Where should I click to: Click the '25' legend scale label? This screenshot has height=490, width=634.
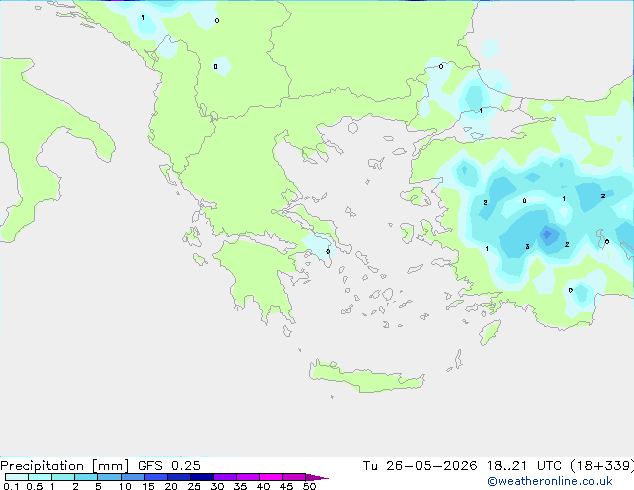tap(194, 486)
